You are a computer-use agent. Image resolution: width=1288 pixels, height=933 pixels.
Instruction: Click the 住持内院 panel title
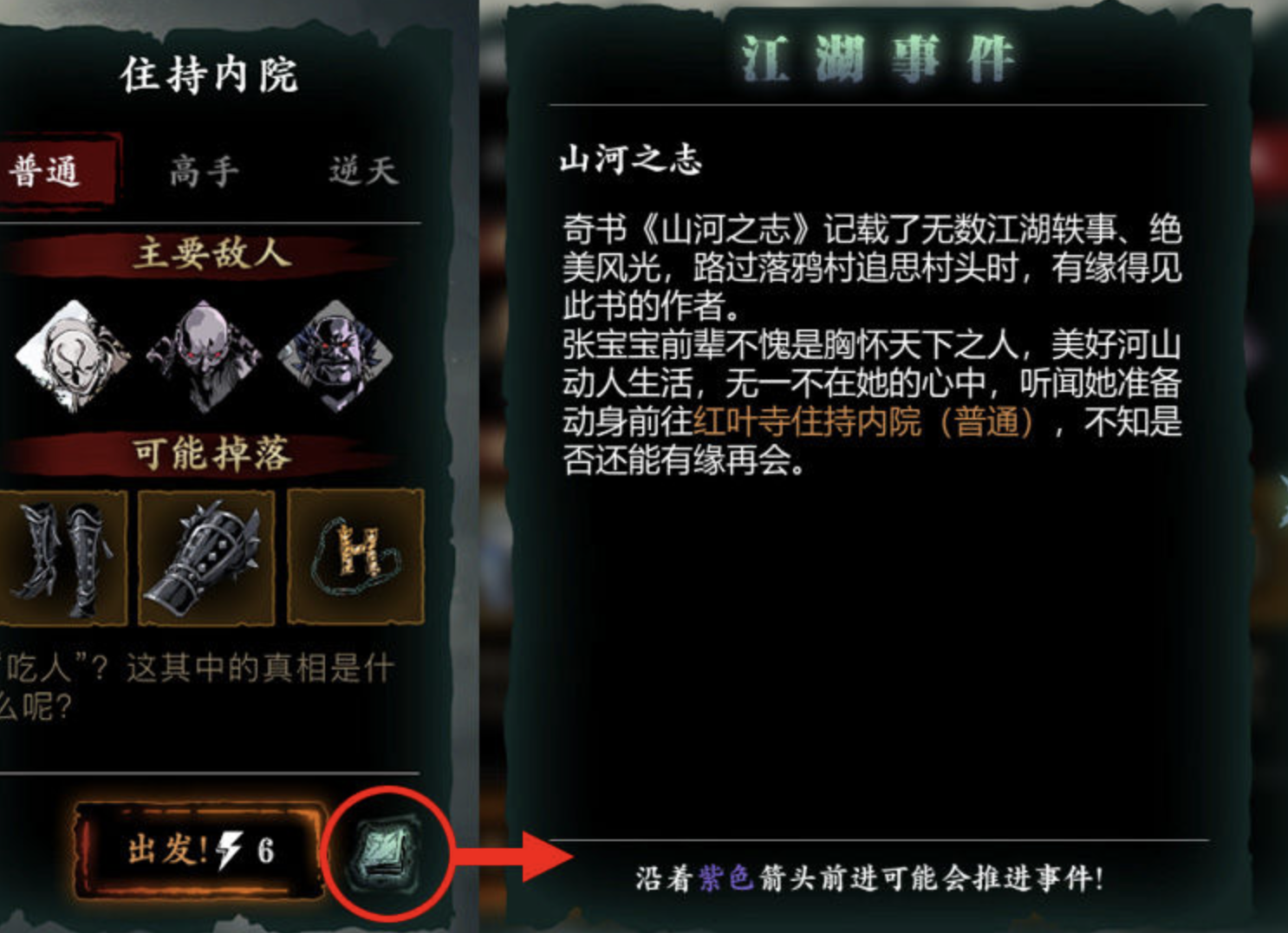tap(210, 75)
